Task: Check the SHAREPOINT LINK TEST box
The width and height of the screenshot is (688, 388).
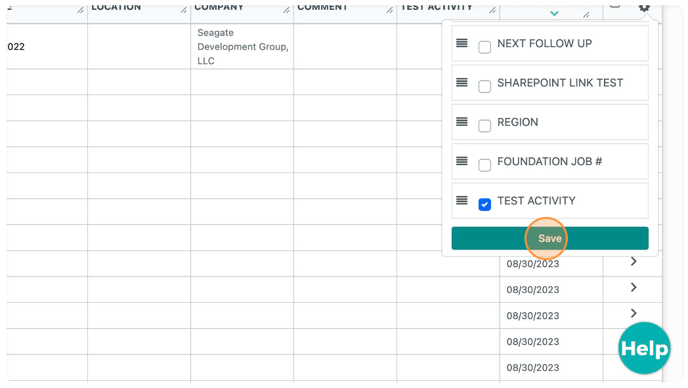Action: 484,86
